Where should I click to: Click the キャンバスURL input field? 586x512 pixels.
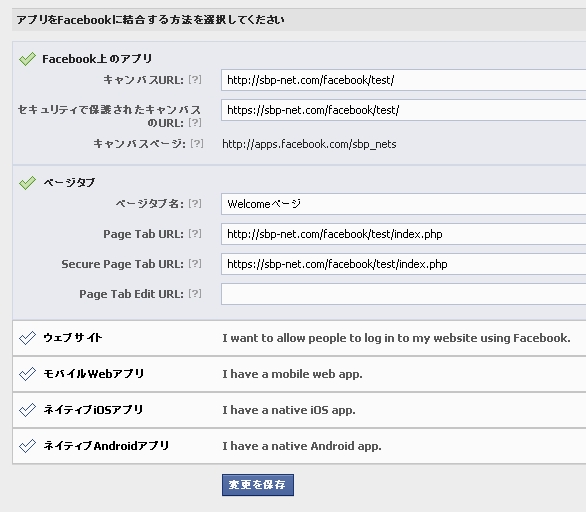click(x=403, y=80)
